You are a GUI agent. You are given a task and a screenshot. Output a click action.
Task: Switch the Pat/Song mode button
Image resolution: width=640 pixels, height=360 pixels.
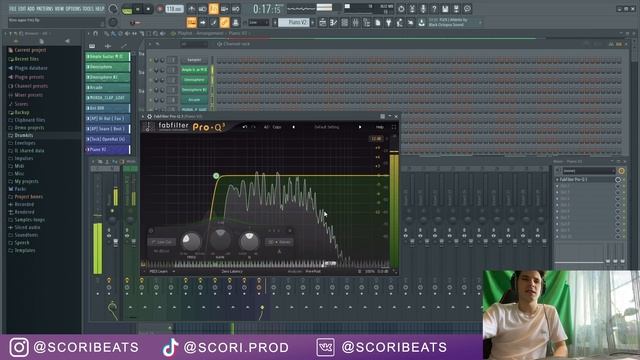point(127,9)
